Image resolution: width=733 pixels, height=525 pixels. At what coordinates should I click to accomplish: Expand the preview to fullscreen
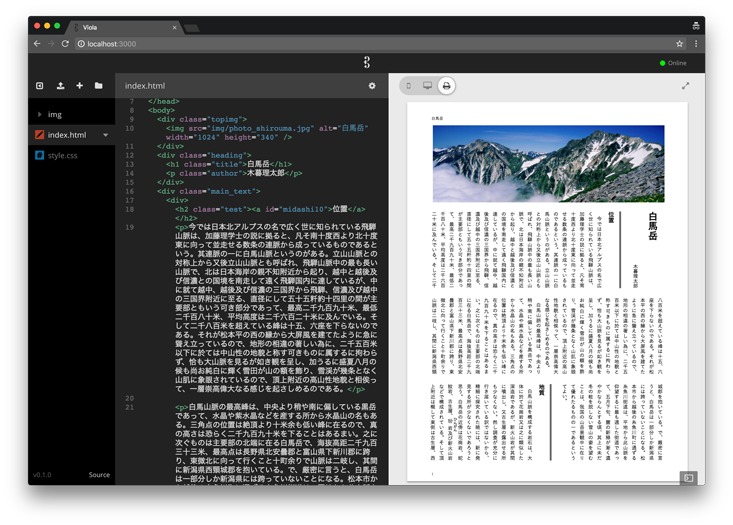click(685, 86)
